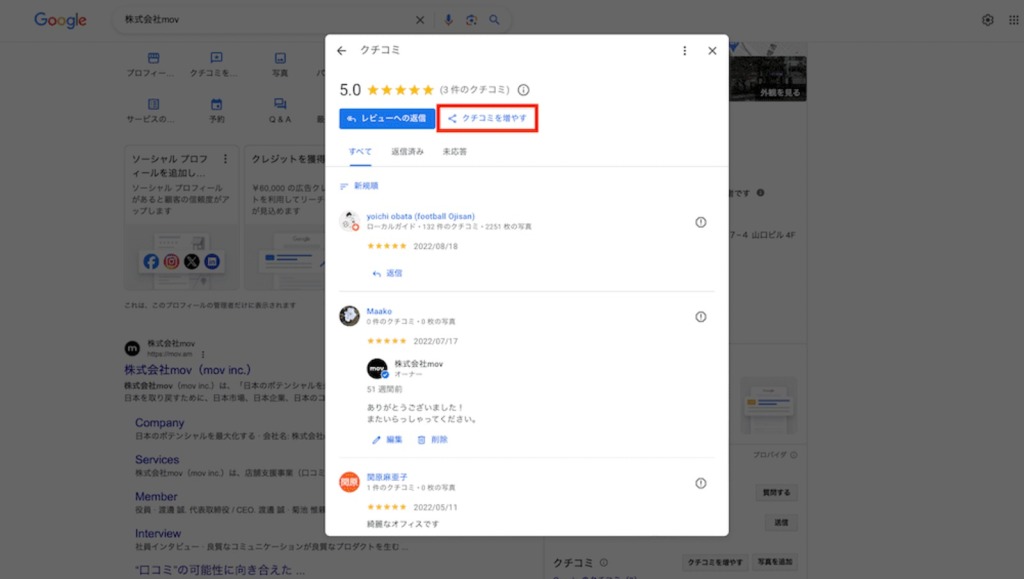Screen dimensions: 1024x579
Task: Click the クチコミを増やす button in dialog
Action: (x=488, y=119)
